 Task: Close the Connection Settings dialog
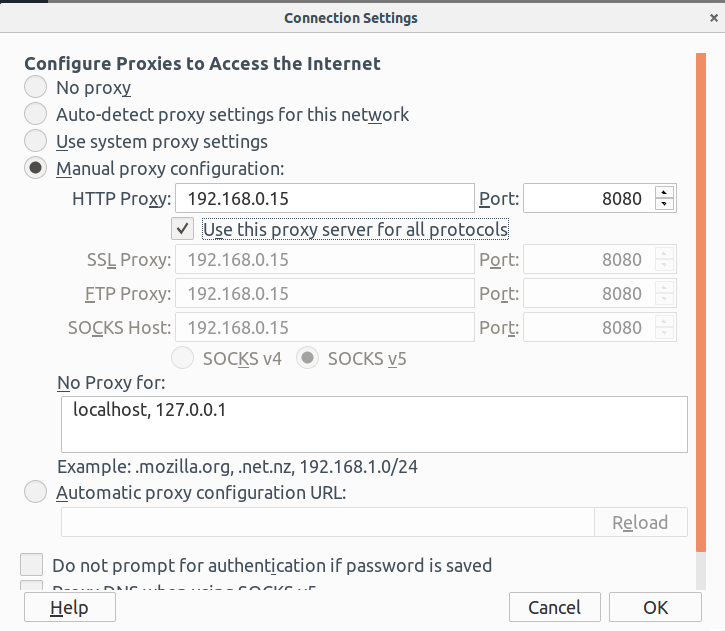[x=713, y=18]
